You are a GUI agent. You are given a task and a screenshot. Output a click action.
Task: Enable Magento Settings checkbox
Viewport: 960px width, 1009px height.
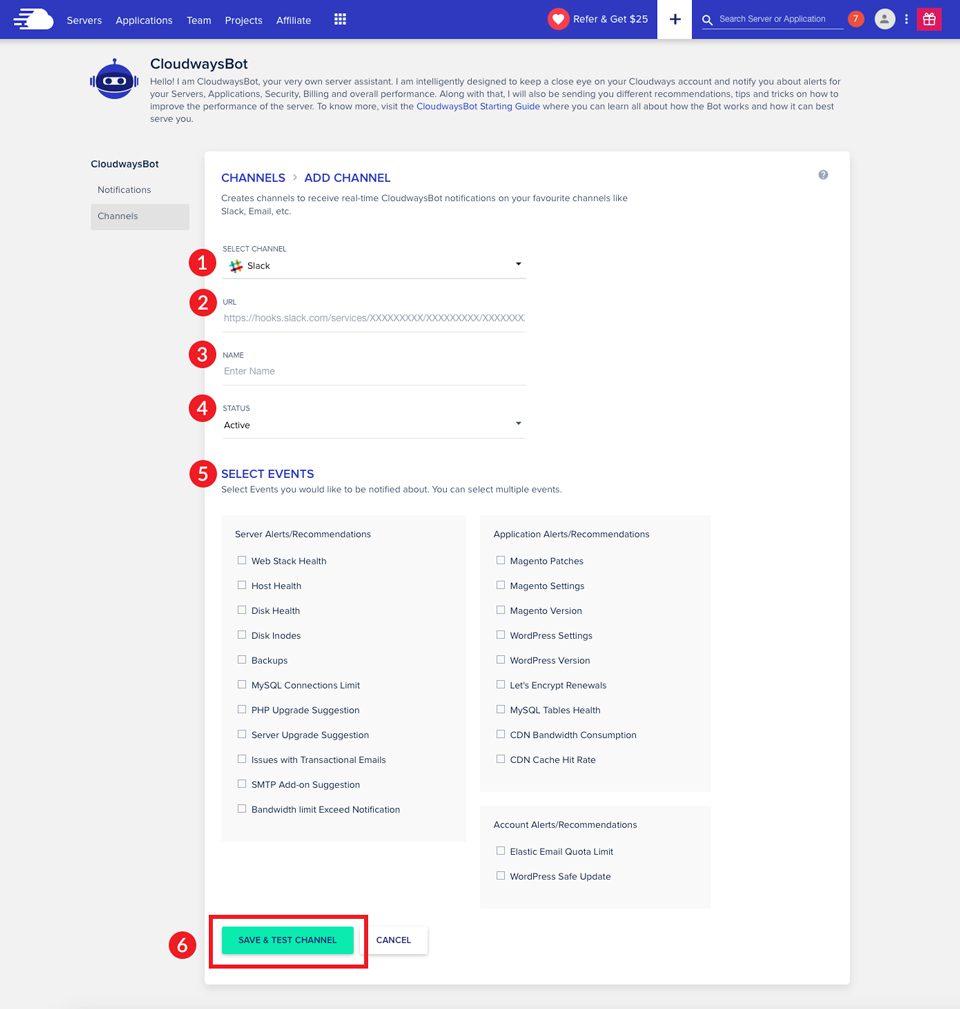pos(501,585)
